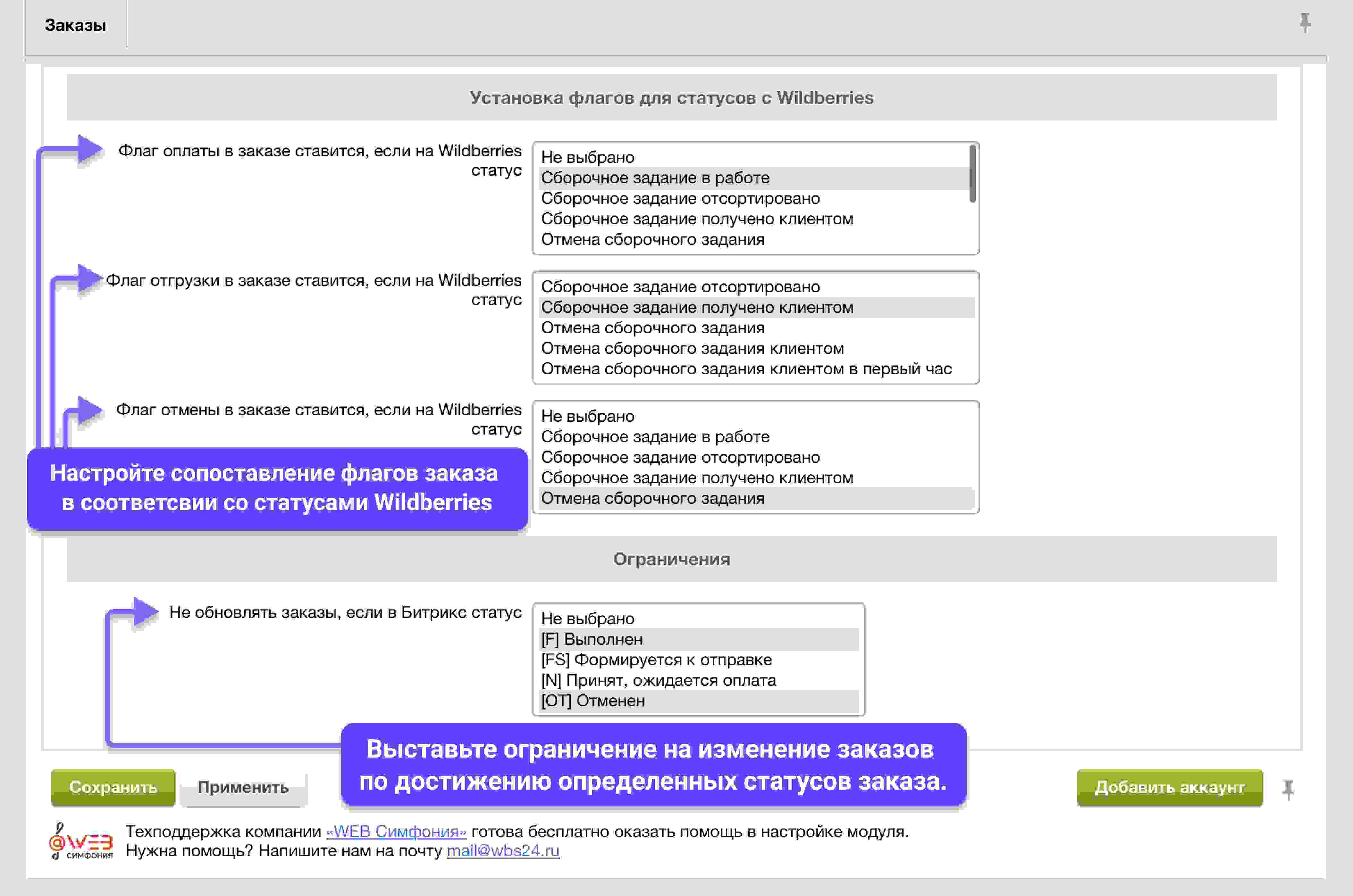Select 'Отмена сборочного задания' in payment flag list
1353x896 pixels.
click(x=754, y=239)
